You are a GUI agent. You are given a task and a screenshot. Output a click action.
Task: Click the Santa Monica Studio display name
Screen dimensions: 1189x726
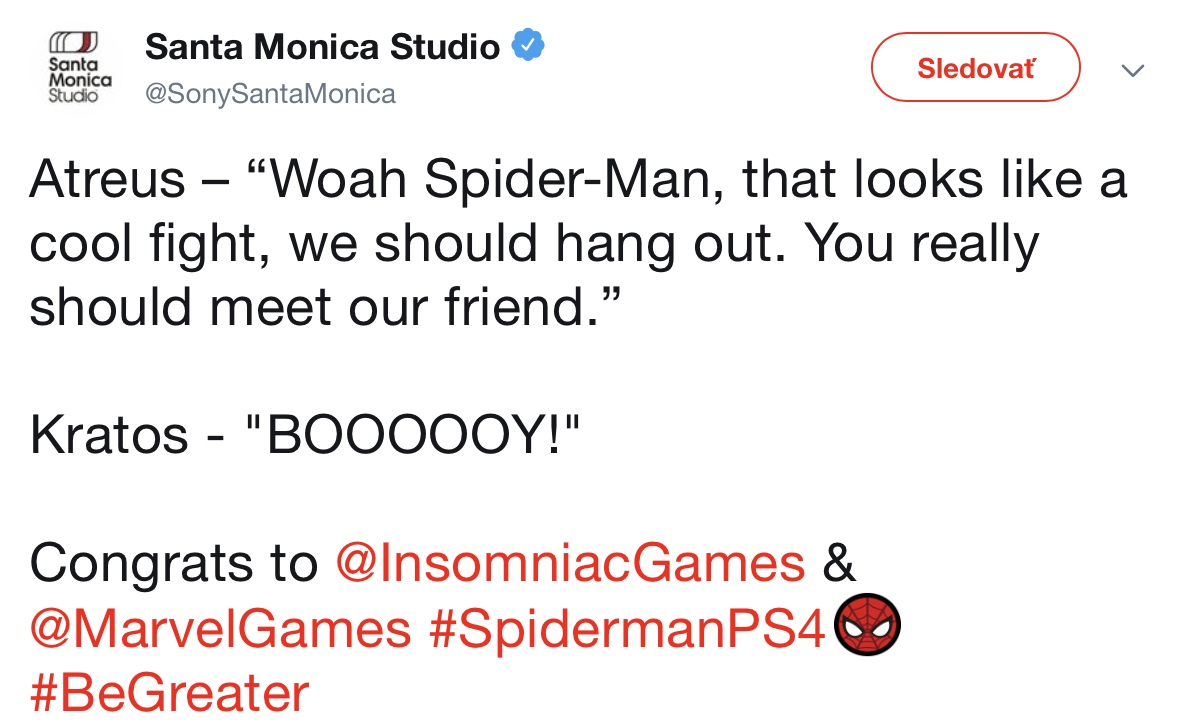pos(322,46)
